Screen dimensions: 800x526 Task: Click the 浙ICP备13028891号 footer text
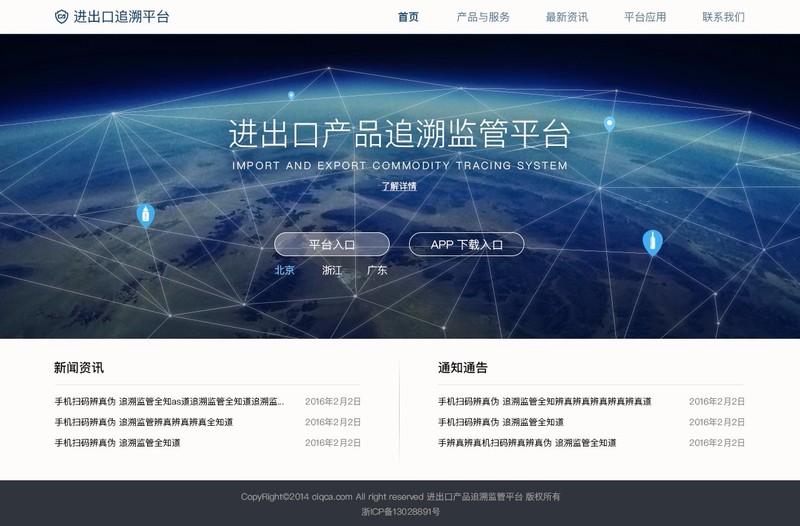pos(401,512)
